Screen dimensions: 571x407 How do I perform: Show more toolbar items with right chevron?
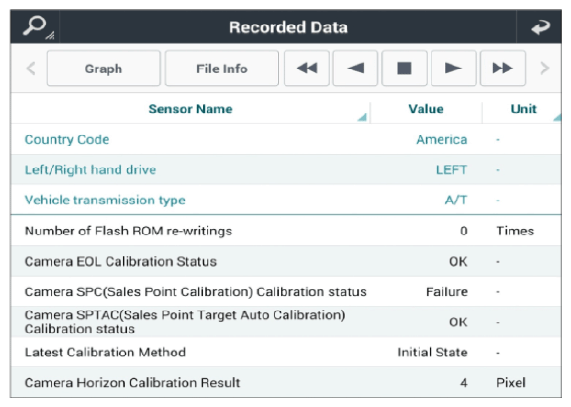coord(544,68)
